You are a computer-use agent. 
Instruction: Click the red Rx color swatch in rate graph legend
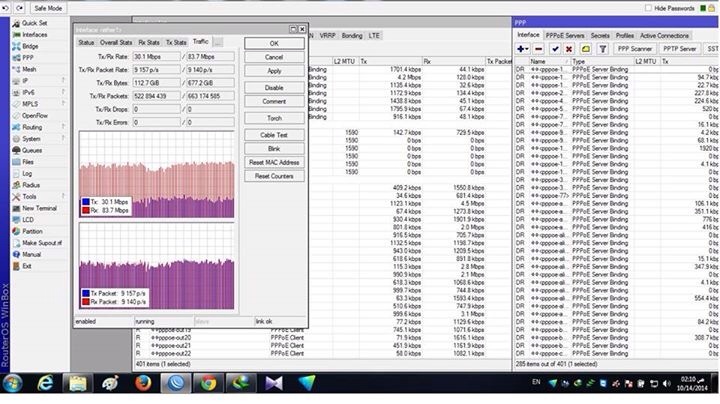tap(86, 210)
